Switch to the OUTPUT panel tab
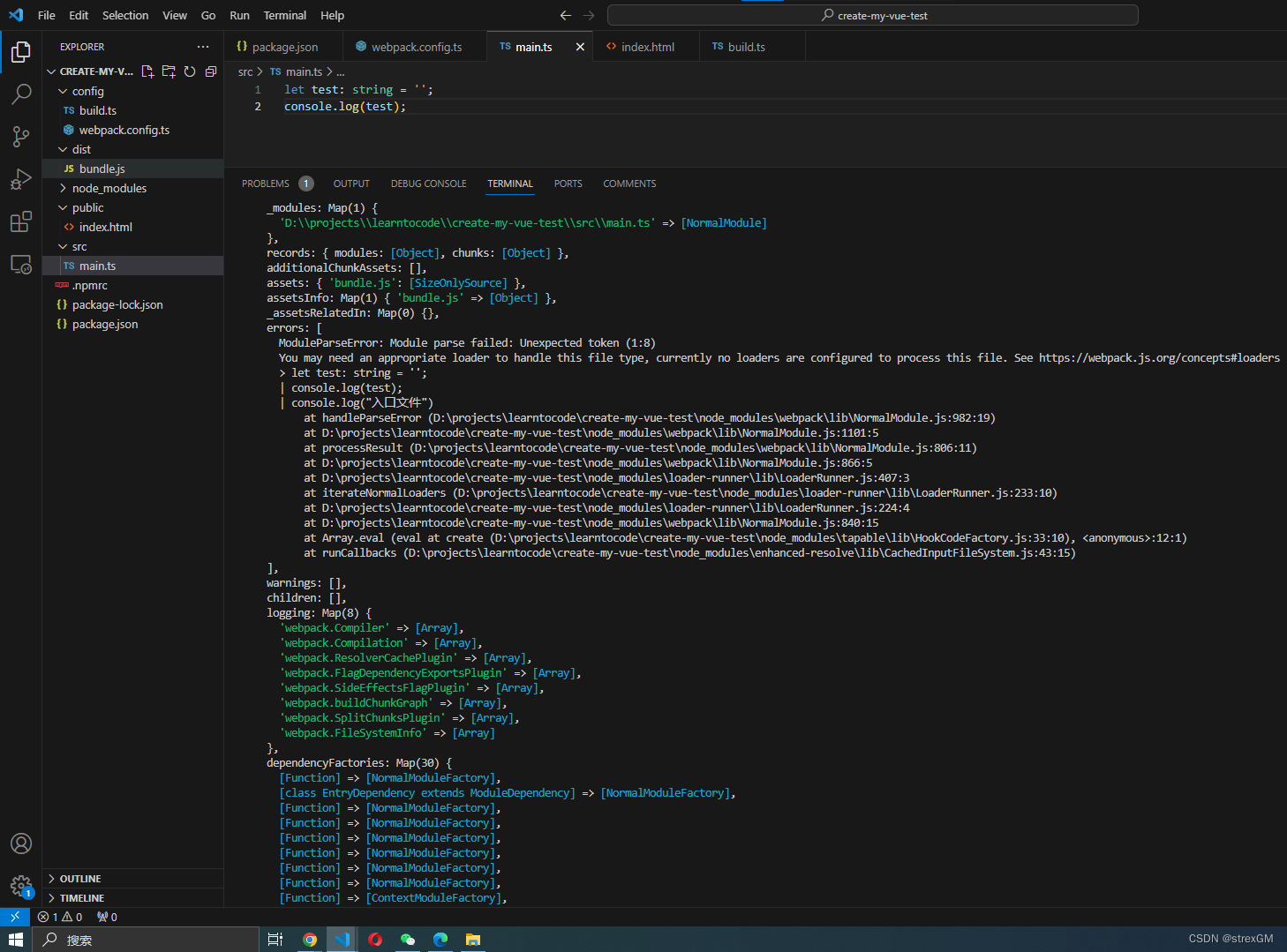The width and height of the screenshot is (1287, 952). point(351,184)
